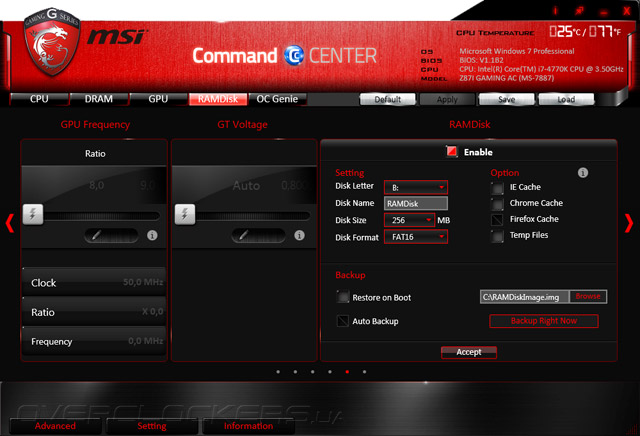Click the info icon under GPU Ratio slider
The width and height of the screenshot is (640, 436).
click(x=152, y=236)
